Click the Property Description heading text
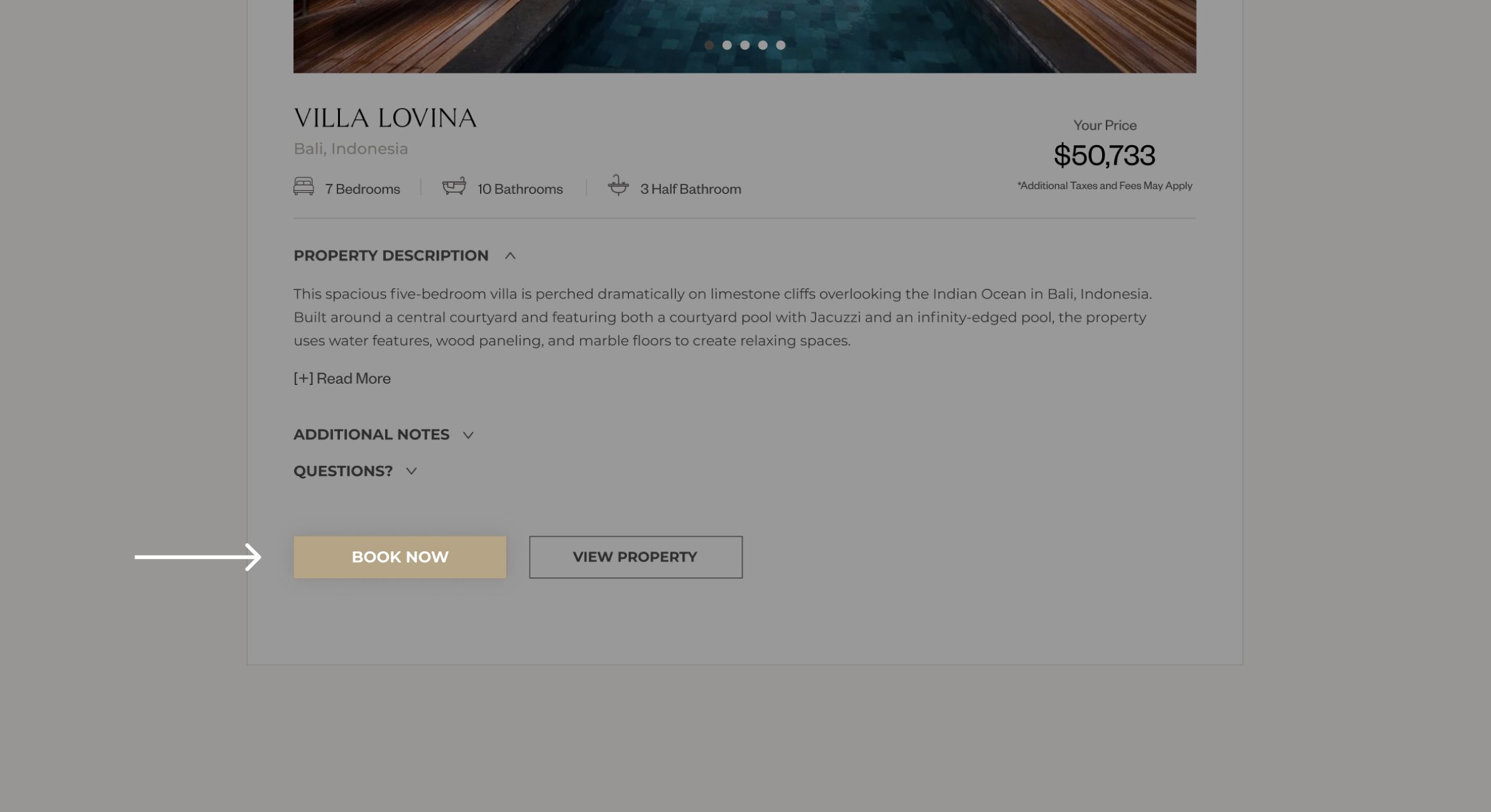Viewport: 1491px width, 812px height. (391, 256)
